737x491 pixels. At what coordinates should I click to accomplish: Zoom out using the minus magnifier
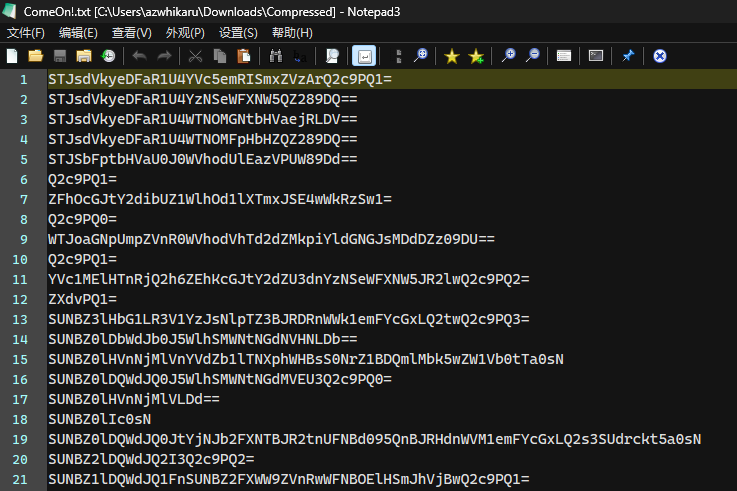[533, 56]
